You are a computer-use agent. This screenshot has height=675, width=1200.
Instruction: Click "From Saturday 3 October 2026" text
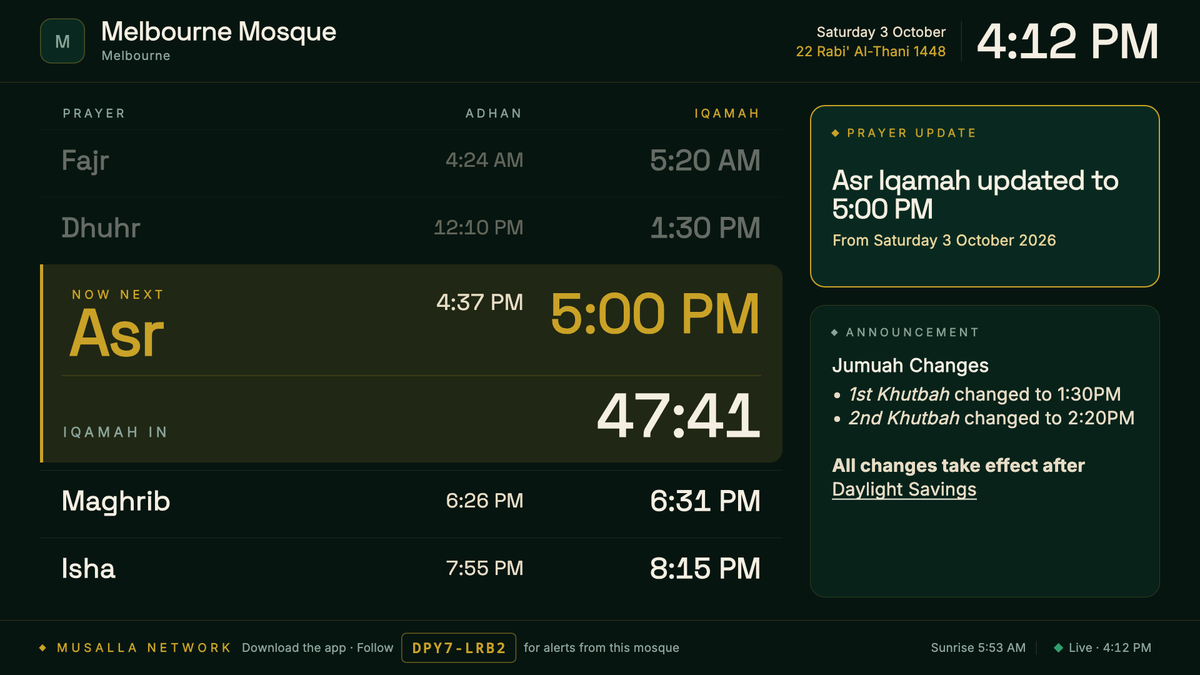944,241
